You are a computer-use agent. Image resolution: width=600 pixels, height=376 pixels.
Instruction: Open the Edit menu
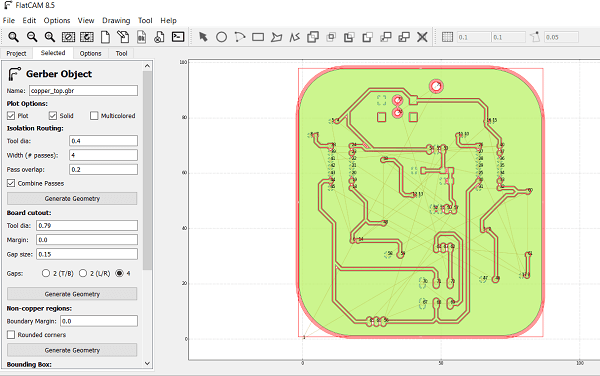click(x=29, y=21)
